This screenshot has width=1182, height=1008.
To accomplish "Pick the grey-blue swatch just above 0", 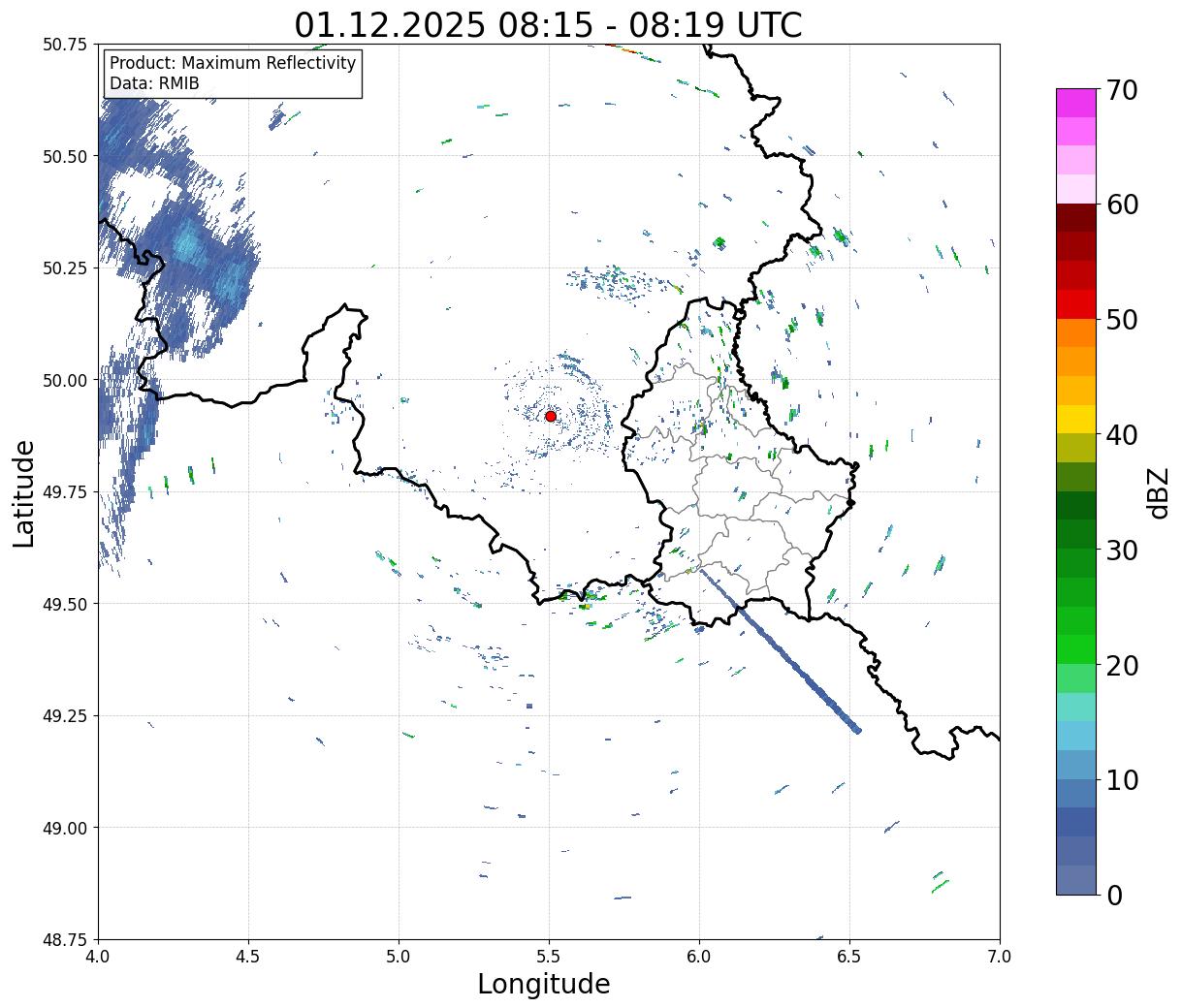I will pos(1076,879).
